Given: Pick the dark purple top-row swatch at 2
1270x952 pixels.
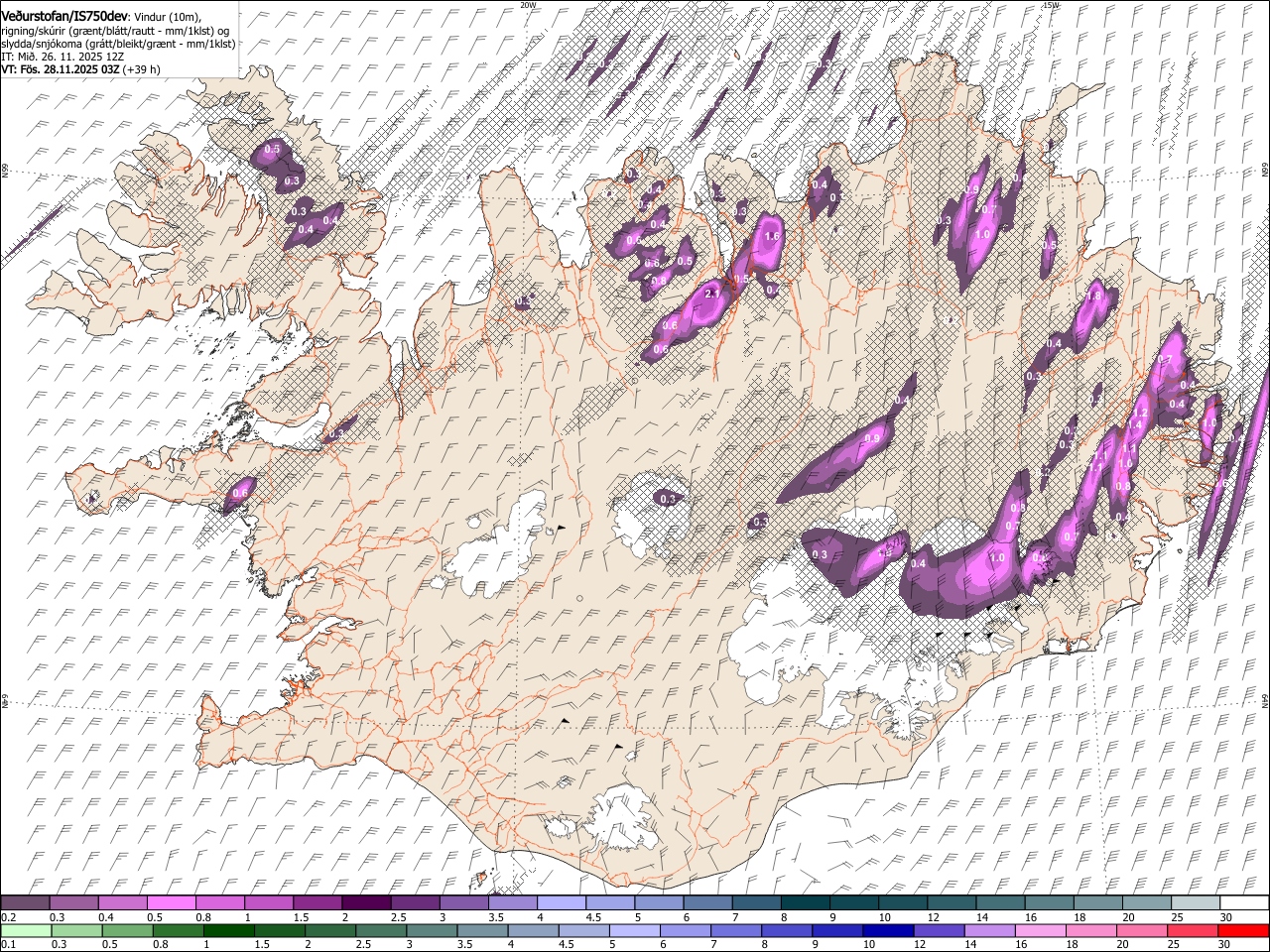Looking at the screenshot, I should click(x=366, y=903).
